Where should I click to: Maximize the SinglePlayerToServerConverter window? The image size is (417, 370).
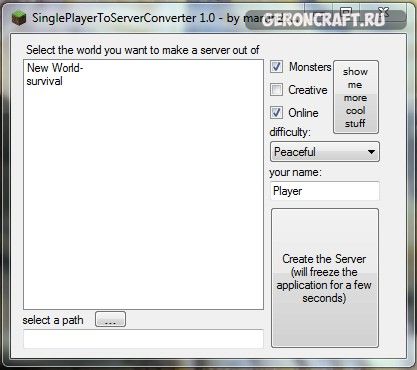tap(347, 12)
